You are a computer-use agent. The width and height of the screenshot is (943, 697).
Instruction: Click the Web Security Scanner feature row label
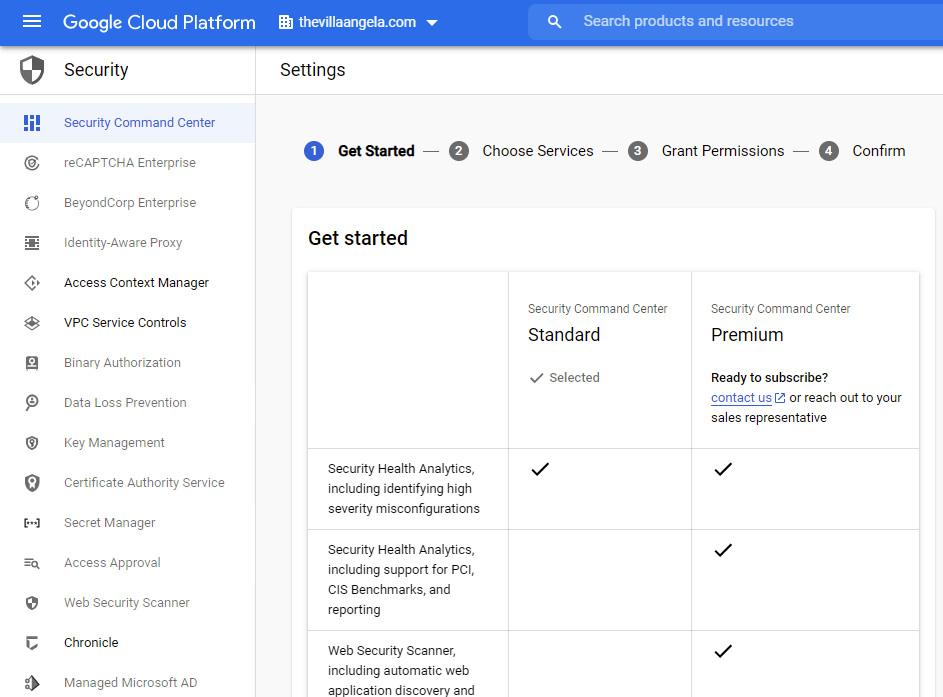401,670
